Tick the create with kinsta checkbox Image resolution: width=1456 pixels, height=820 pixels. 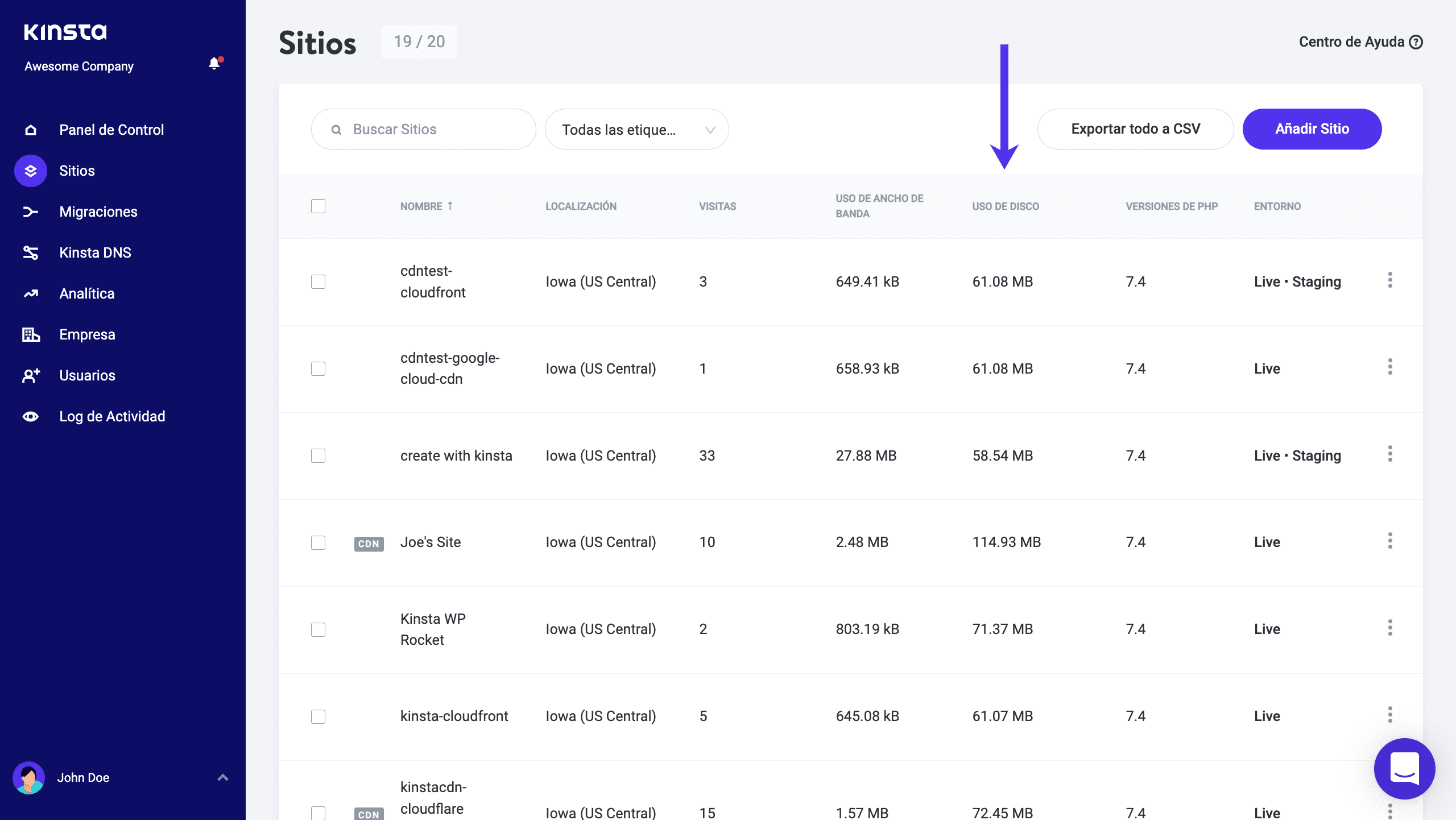pos(318,455)
